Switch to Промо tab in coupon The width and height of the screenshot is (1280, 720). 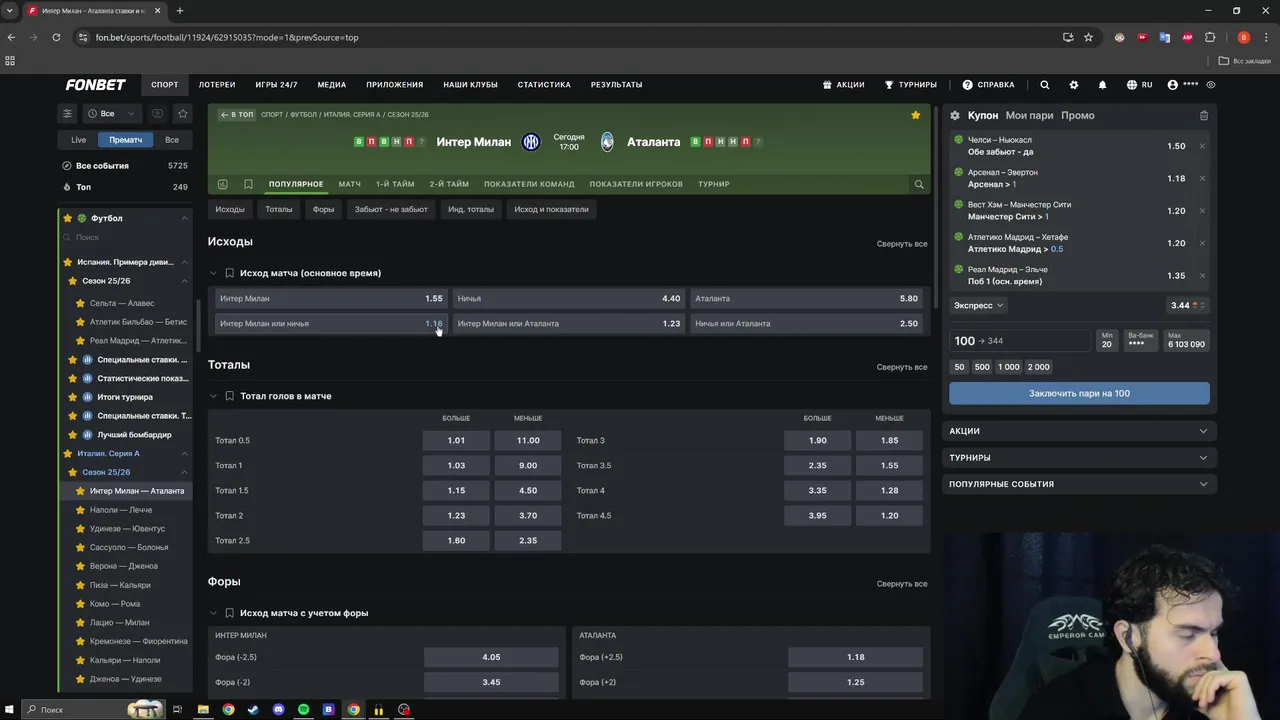[1078, 115]
